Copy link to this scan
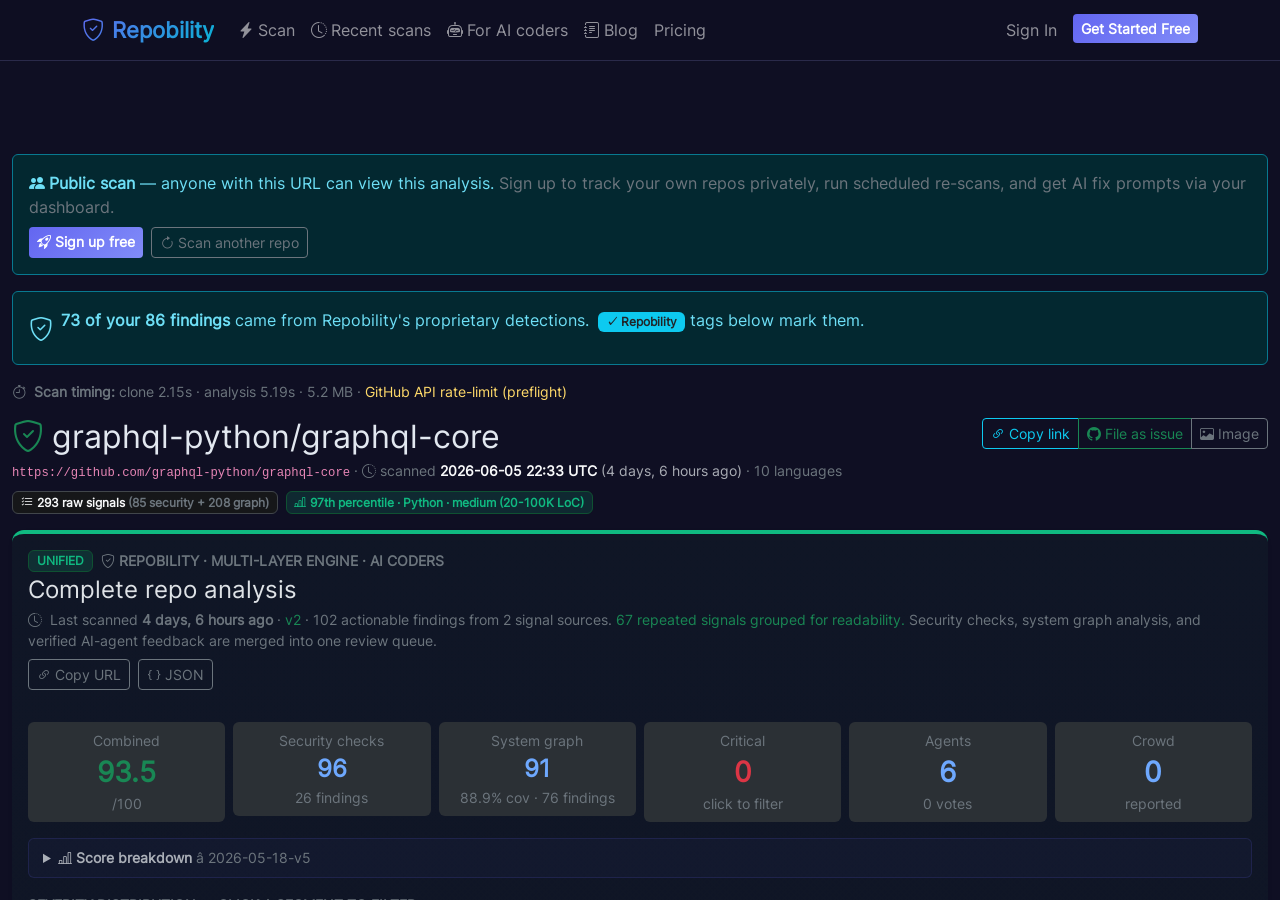1280x900 pixels. (x=1030, y=434)
